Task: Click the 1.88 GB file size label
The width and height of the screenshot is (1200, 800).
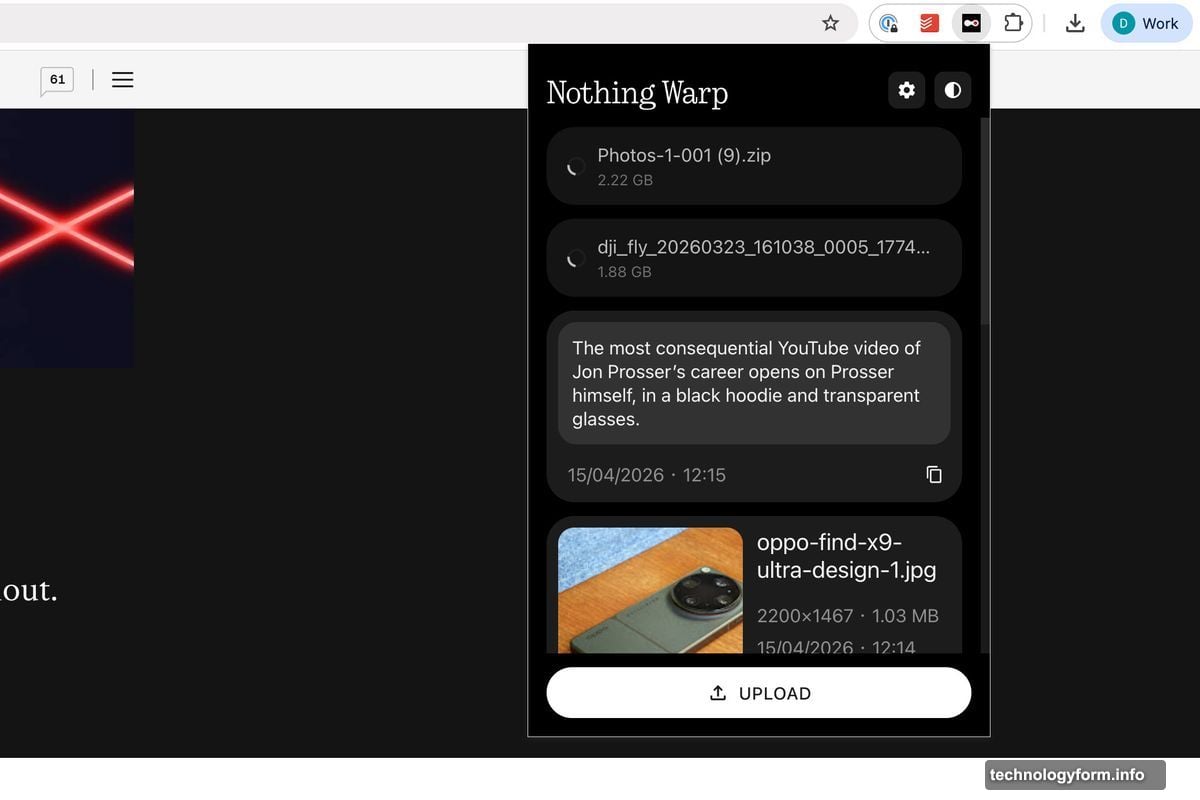Action: point(624,271)
